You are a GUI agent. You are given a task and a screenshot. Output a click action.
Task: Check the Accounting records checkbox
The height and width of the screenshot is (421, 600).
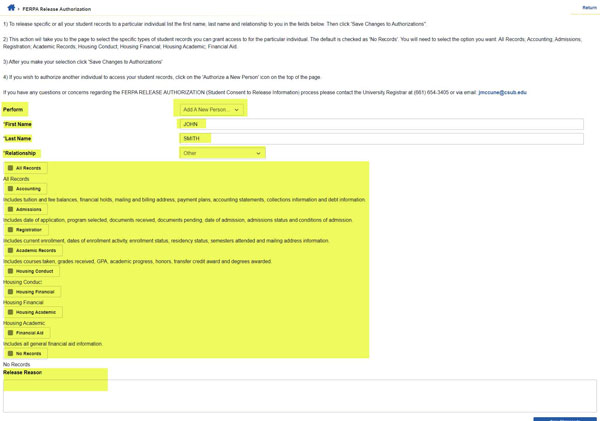pos(11,189)
